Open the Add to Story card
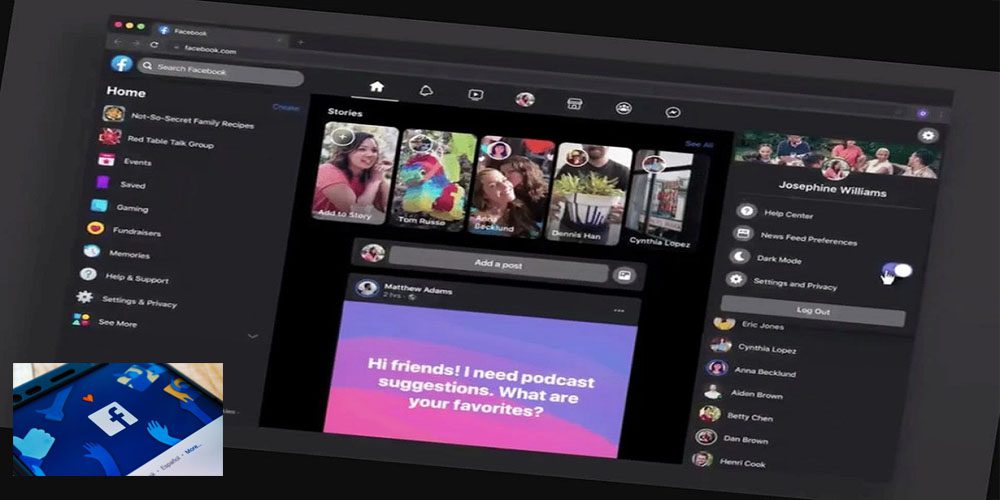The height and width of the screenshot is (500, 1000). pos(353,173)
